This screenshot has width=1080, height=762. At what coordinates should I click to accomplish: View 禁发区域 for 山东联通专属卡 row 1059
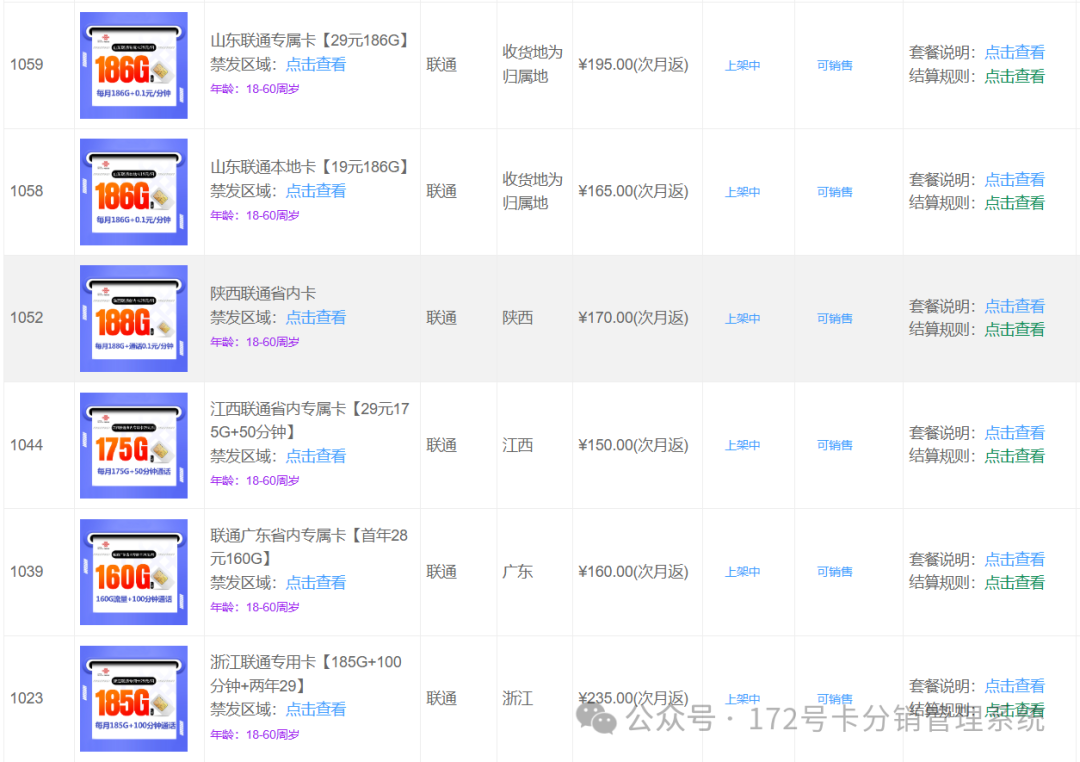click(316, 64)
